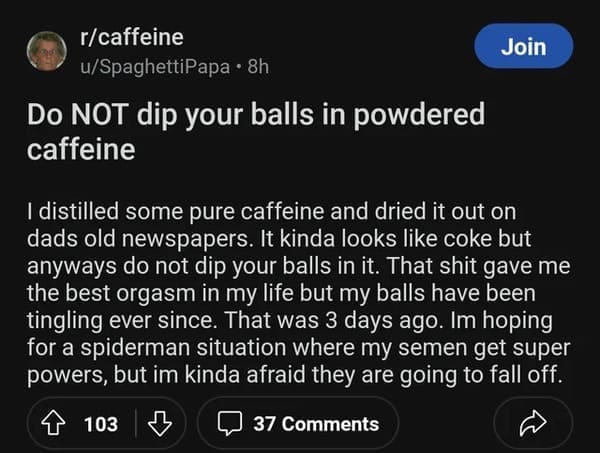Click the number 37 beside comment icon
The height and width of the screenshot is (453, 600).
point(264,423)
